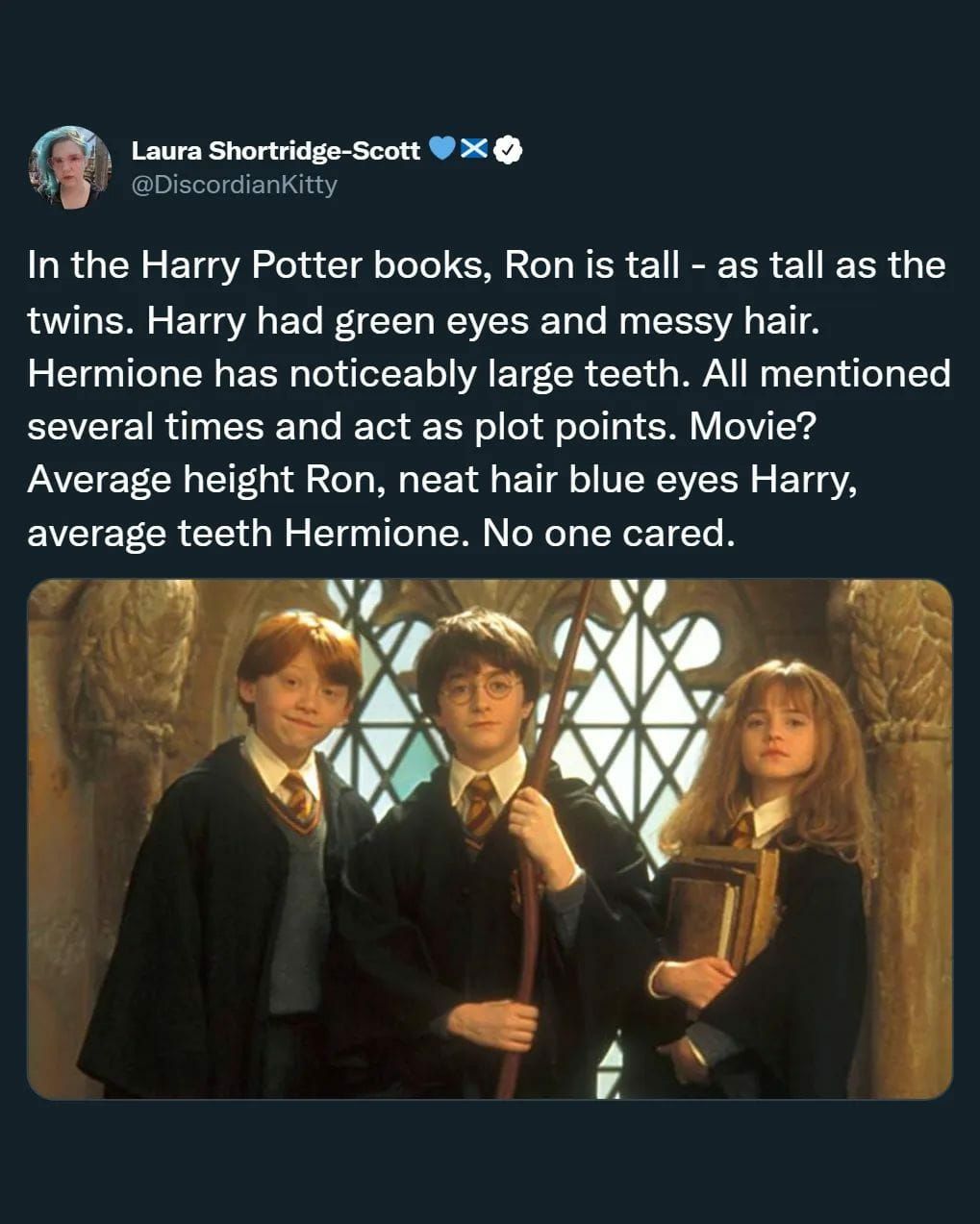The image size is (980, 1224).
Task: Click Harry's Gryffindor tie
Action: coord(478,808)
